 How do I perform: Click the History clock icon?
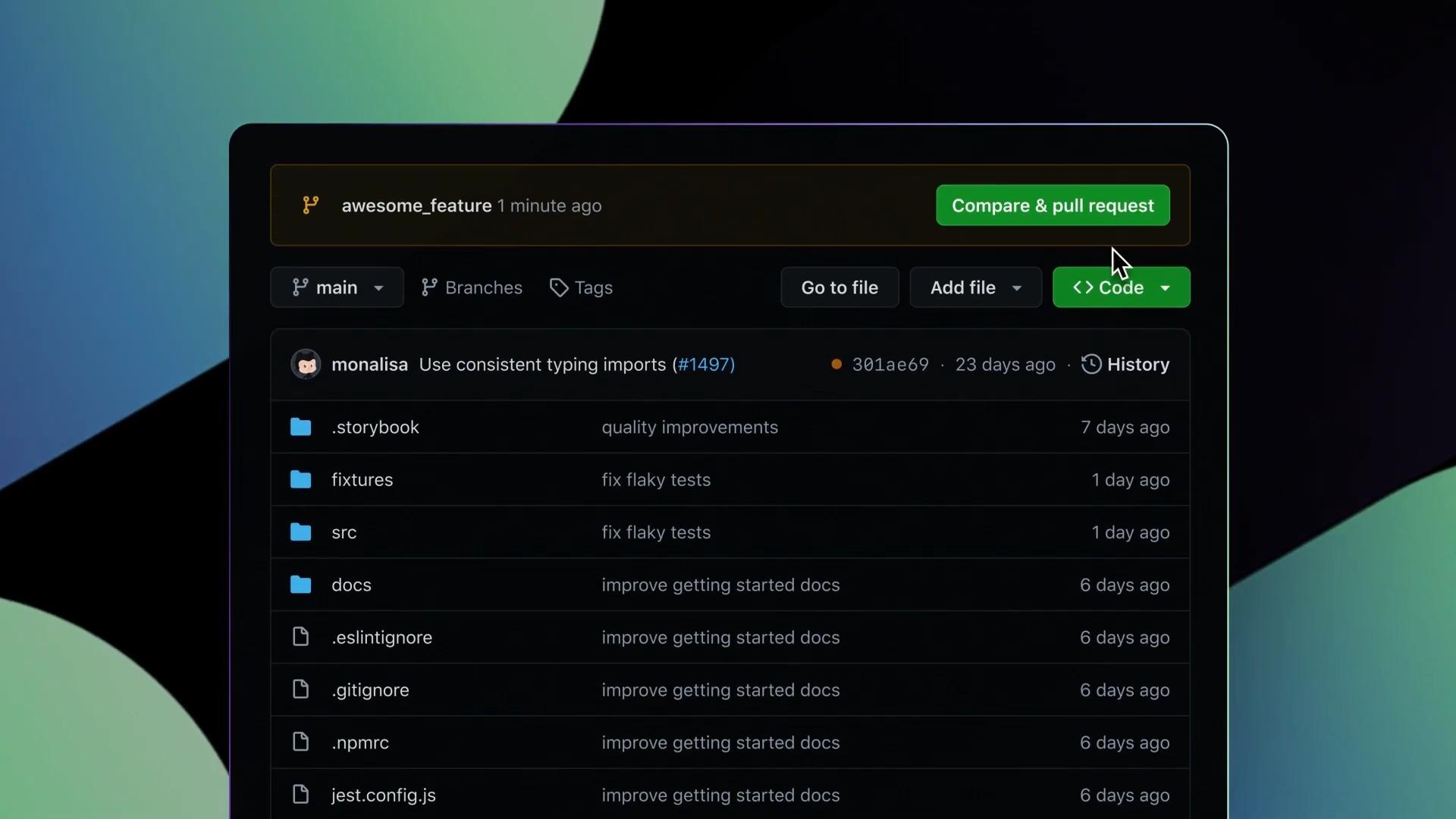[x=1091, y=365]
